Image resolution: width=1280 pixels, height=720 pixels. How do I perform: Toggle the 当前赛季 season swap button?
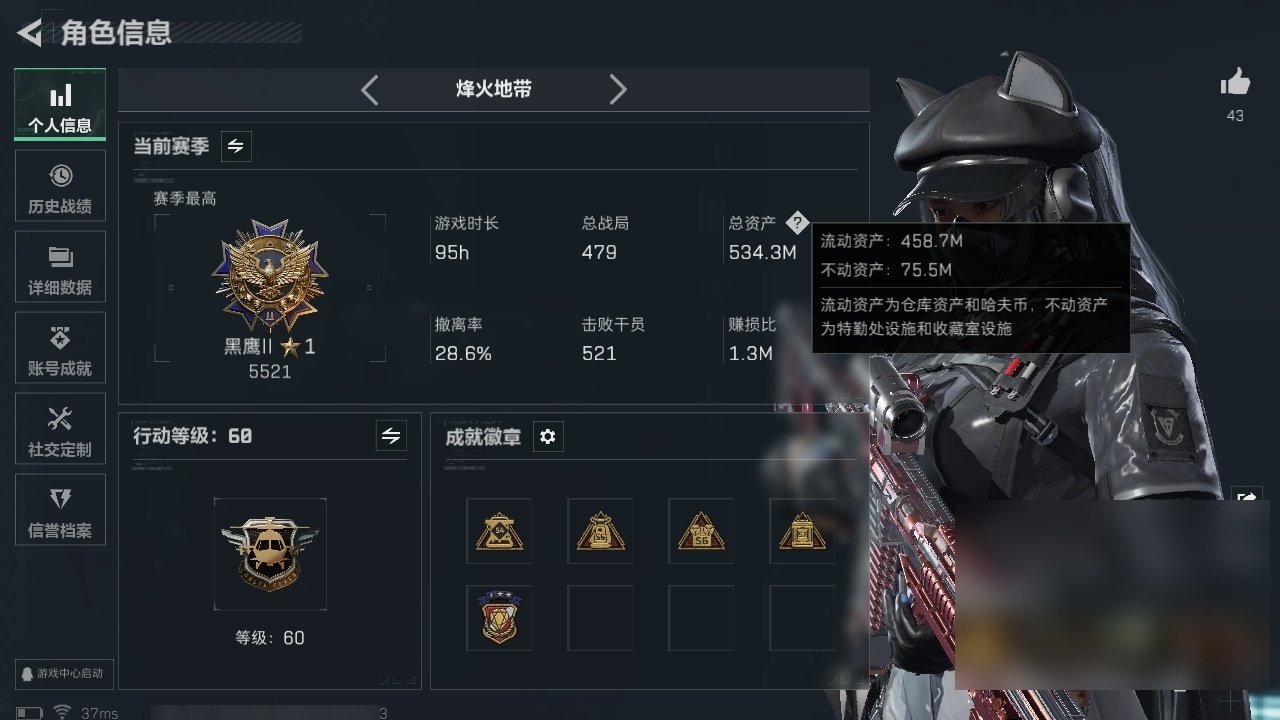[x=236, y=146]
